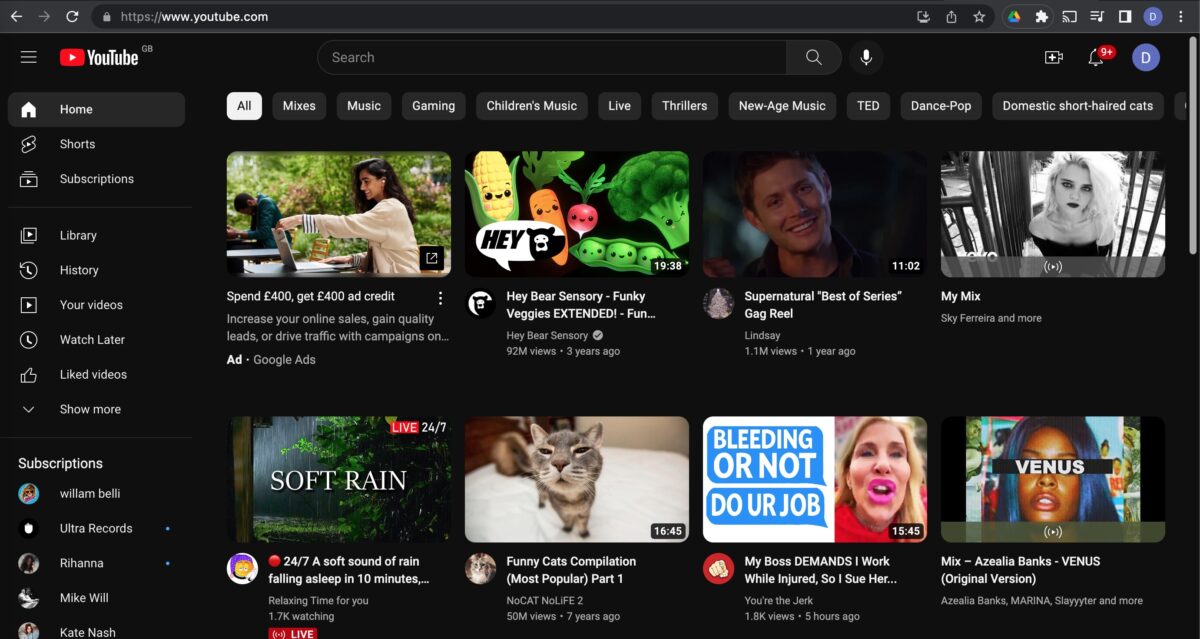The height and width of the screenshot is (639, 1200).
Task: Open Library in the sidebar
Action: click(96, 235)
